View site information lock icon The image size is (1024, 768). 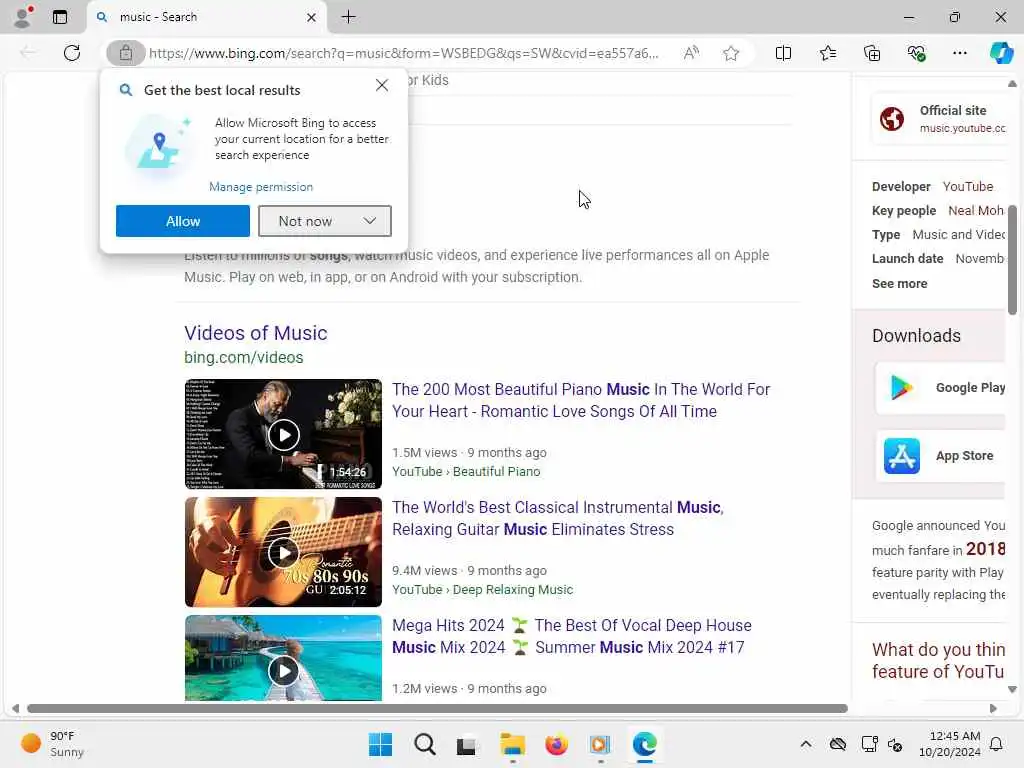click(x=125, y=53)
